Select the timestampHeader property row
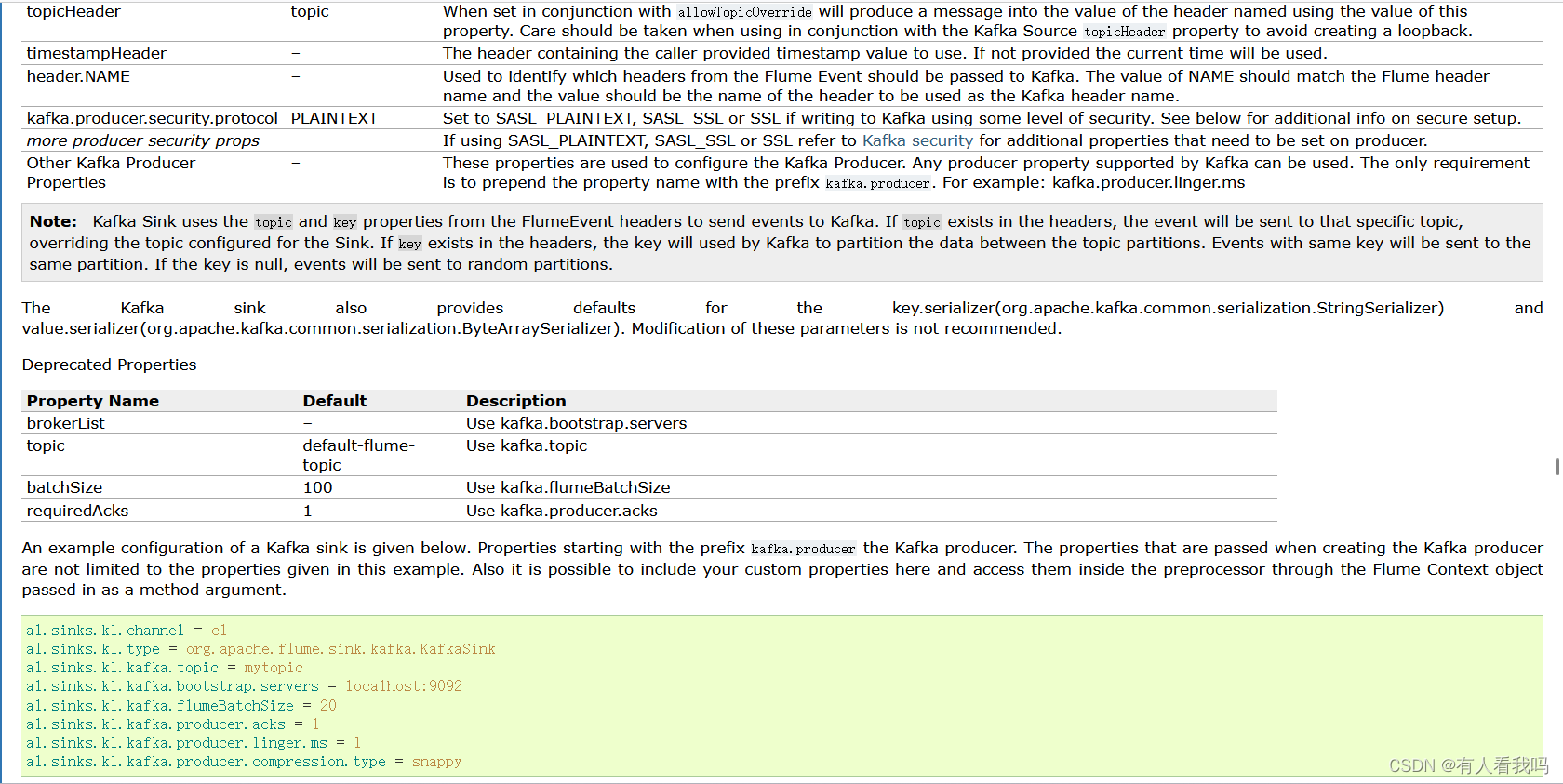 tap(782, 53)
